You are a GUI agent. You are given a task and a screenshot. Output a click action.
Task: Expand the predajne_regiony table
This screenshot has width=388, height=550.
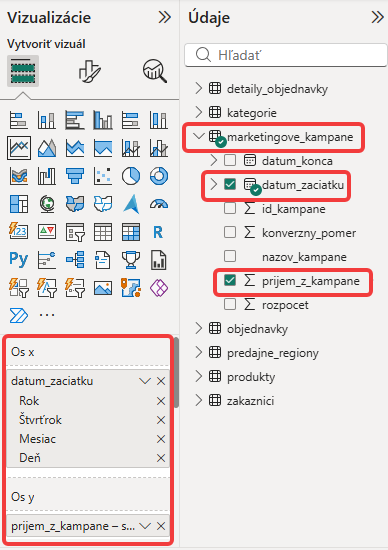tap(199, 352)
